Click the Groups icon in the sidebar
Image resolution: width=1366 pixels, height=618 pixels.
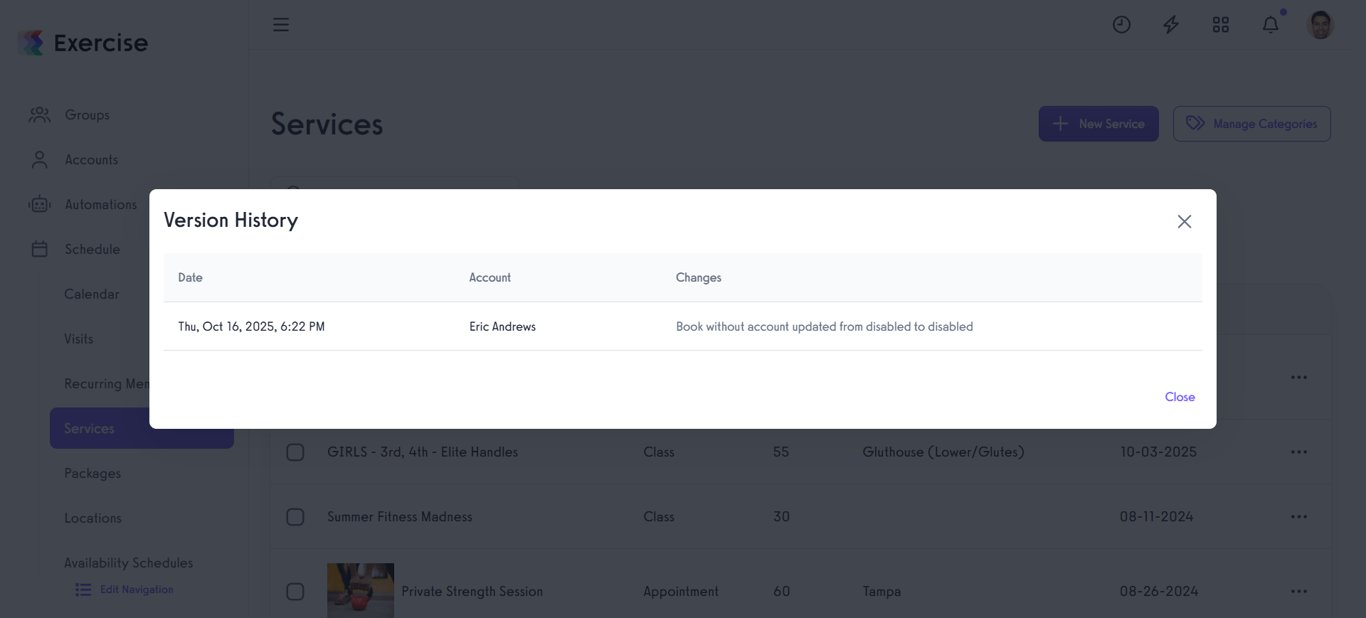point(39,114)
